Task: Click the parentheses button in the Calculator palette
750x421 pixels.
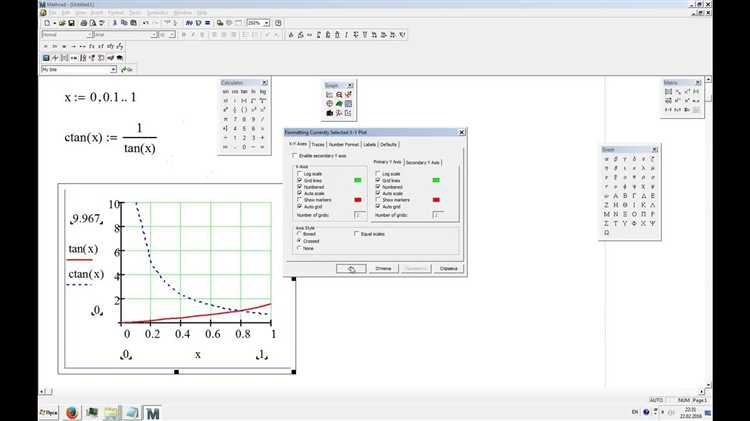Action: 244,110
